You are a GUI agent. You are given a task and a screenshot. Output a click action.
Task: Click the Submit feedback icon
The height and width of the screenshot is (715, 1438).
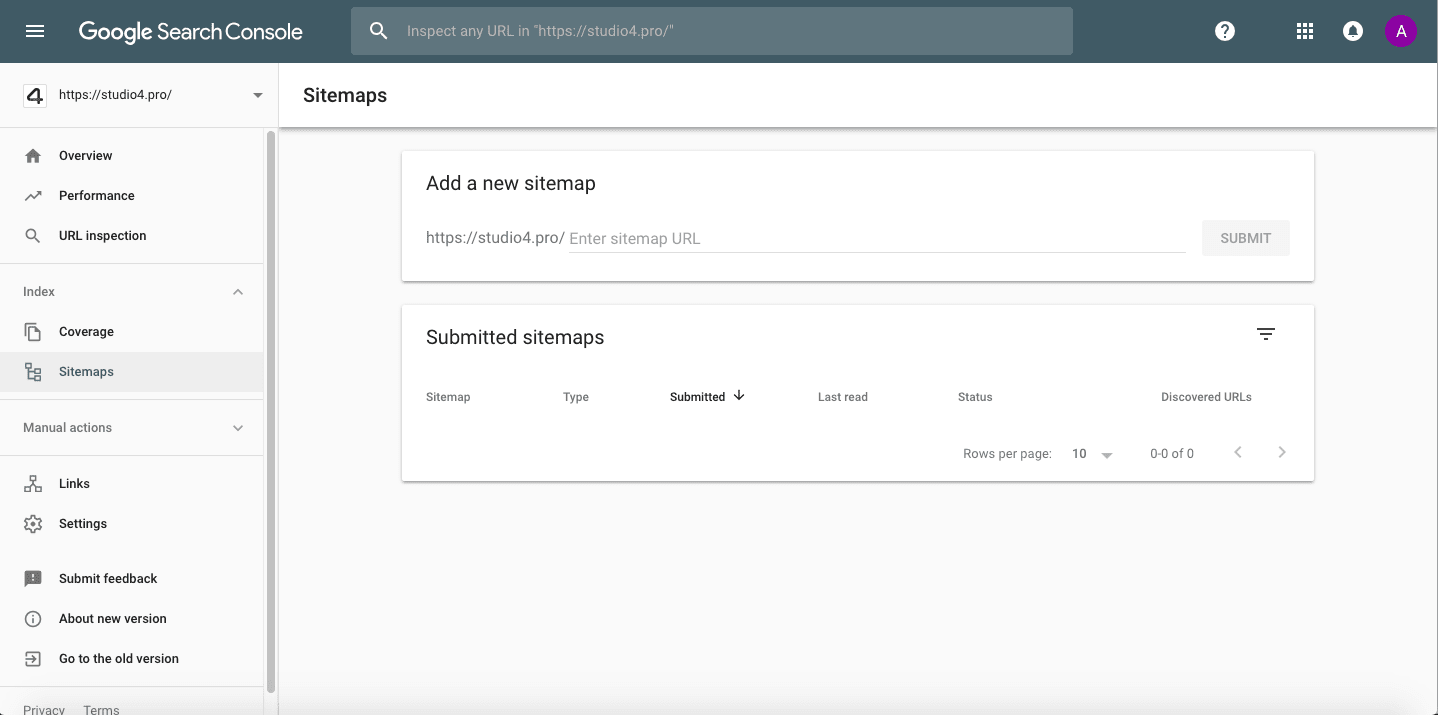[x=33, y=579]
